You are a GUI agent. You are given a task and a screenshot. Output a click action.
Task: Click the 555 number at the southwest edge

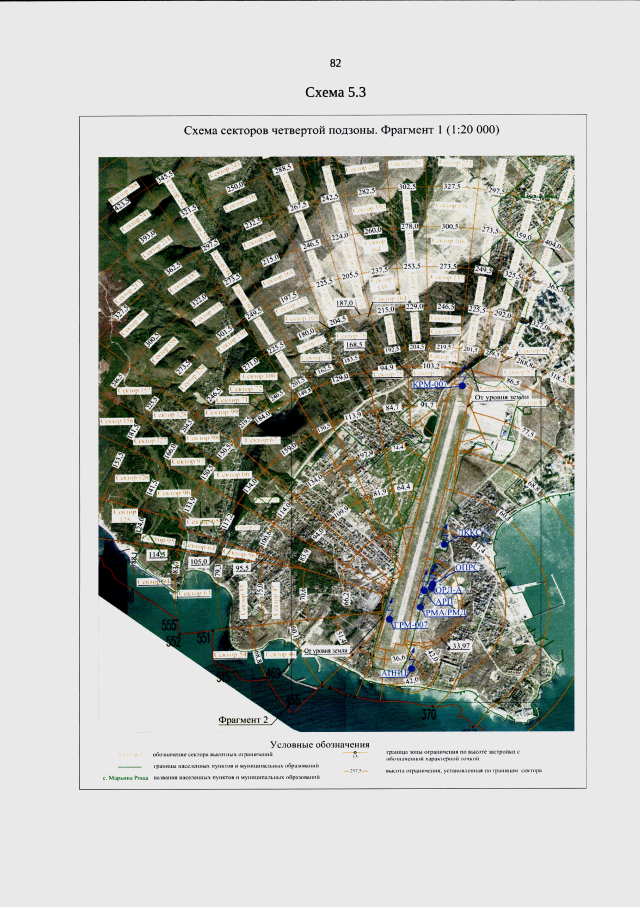pyautogui.click(x=170, y=625)
